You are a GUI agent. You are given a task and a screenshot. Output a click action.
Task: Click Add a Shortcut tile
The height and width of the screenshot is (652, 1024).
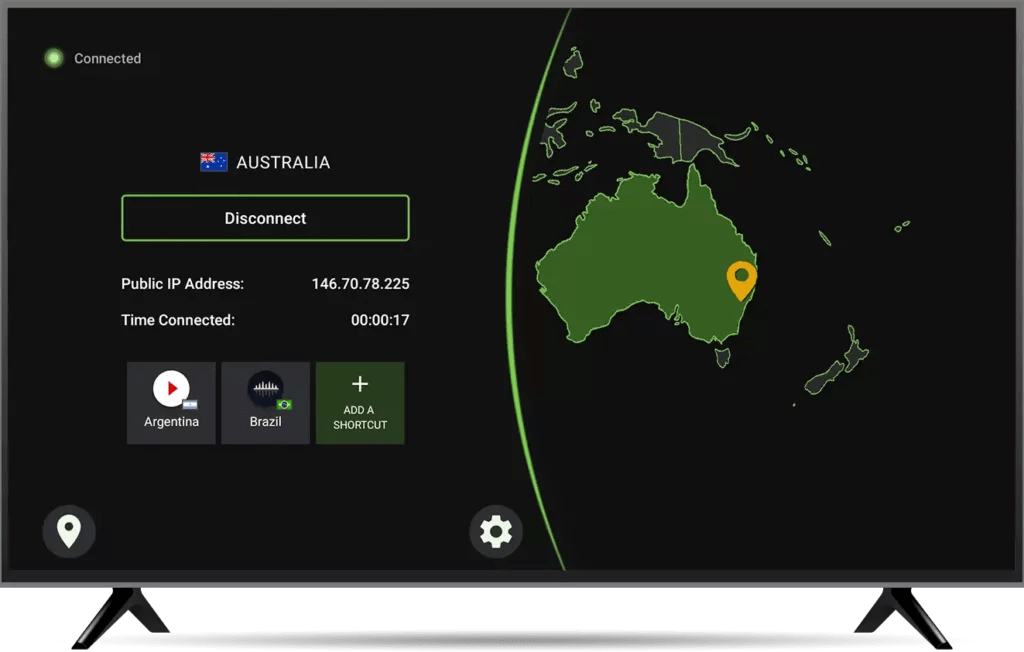pos(360,402)
